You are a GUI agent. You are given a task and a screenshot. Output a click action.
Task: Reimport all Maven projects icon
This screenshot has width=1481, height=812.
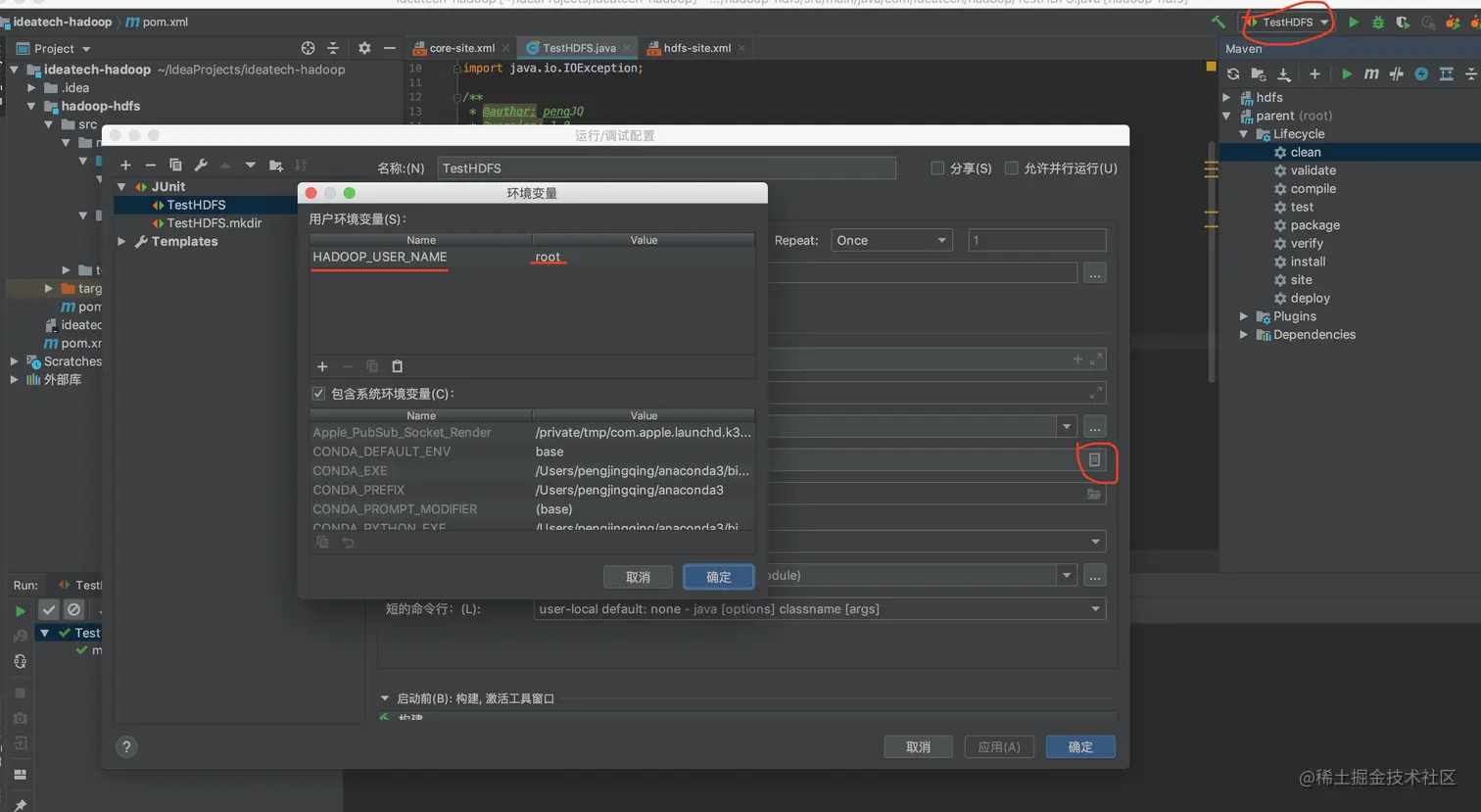tap(1233, 74)
